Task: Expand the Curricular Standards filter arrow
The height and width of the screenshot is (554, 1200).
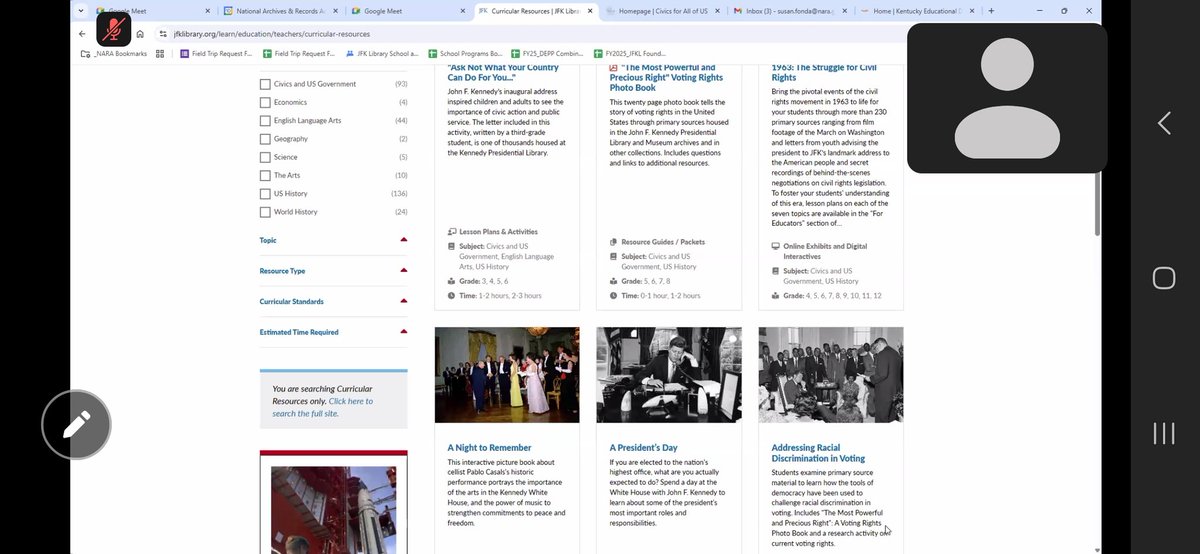Action: point(404,301)
